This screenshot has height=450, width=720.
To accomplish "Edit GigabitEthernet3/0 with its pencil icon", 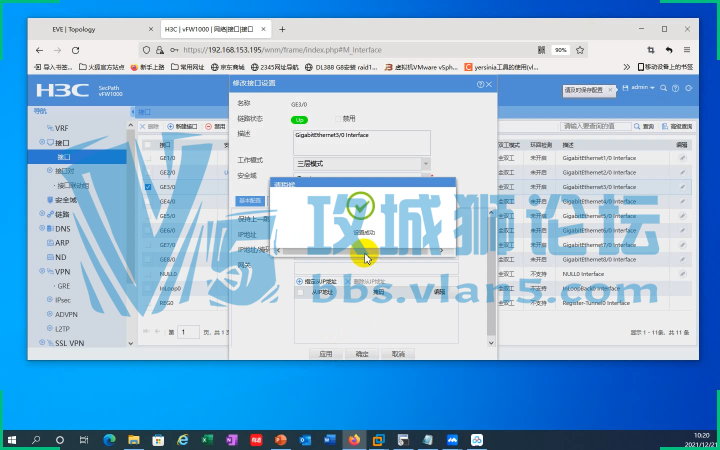I will click(682, 187).
